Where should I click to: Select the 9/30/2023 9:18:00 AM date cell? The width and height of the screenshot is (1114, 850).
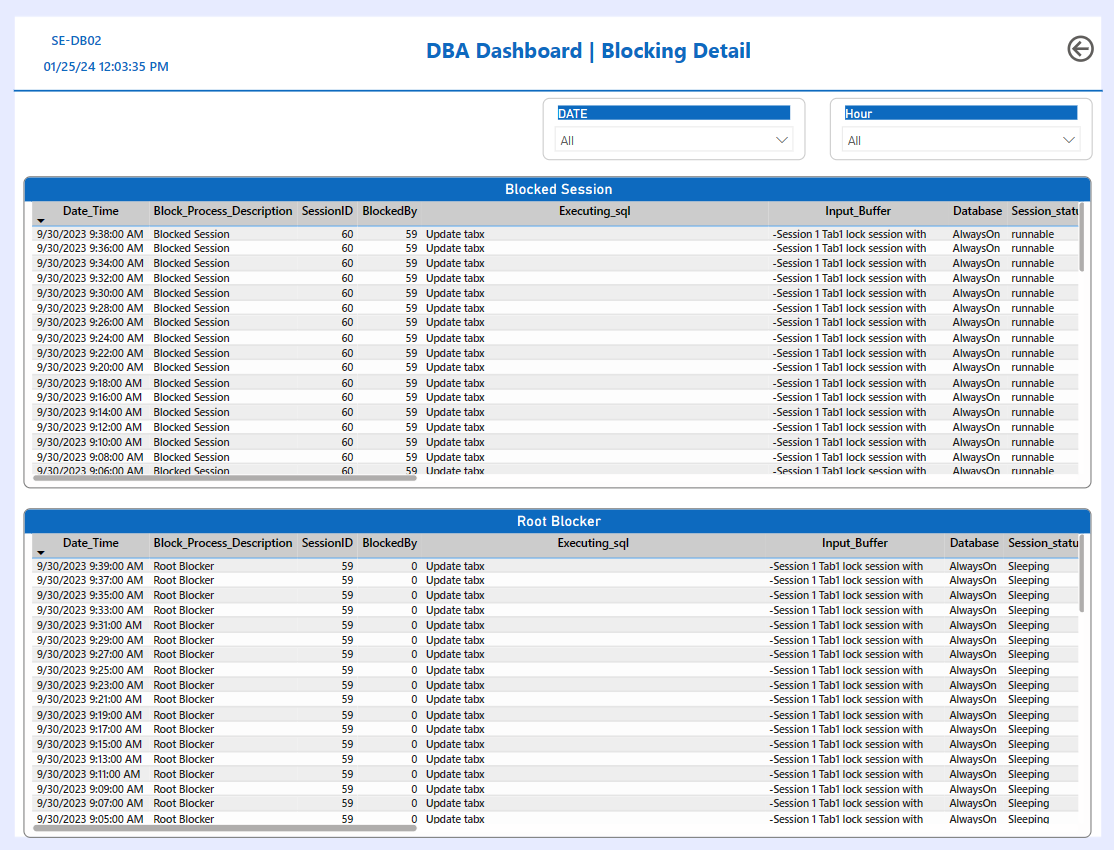click(90, 383)
